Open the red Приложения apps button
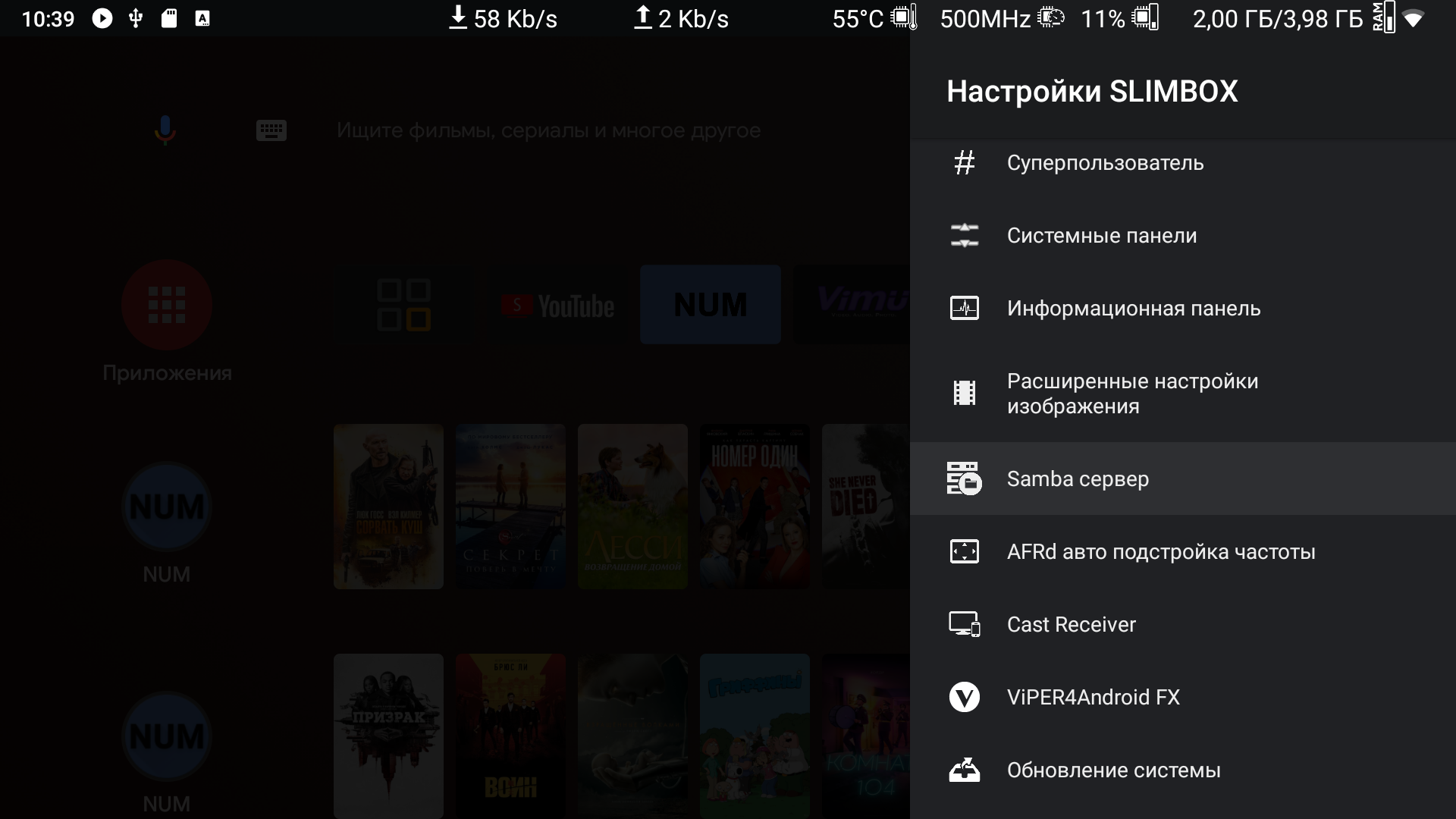This screenshot has width=1456, height=819. 167,305
